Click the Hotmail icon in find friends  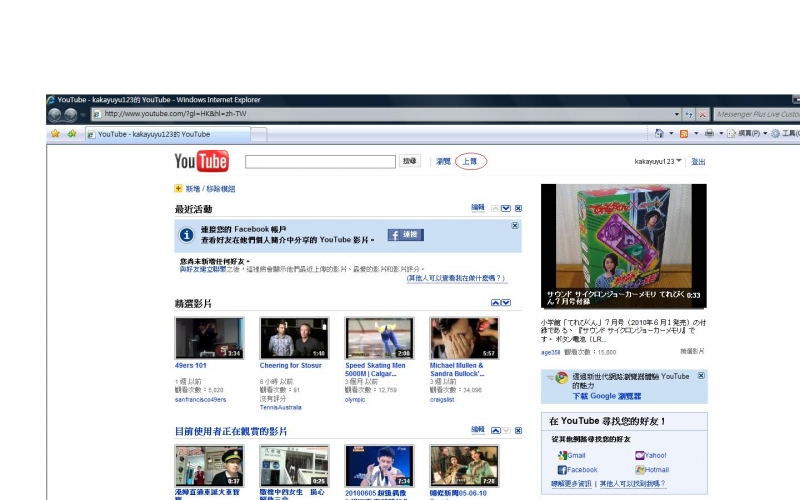pos(640,470)
